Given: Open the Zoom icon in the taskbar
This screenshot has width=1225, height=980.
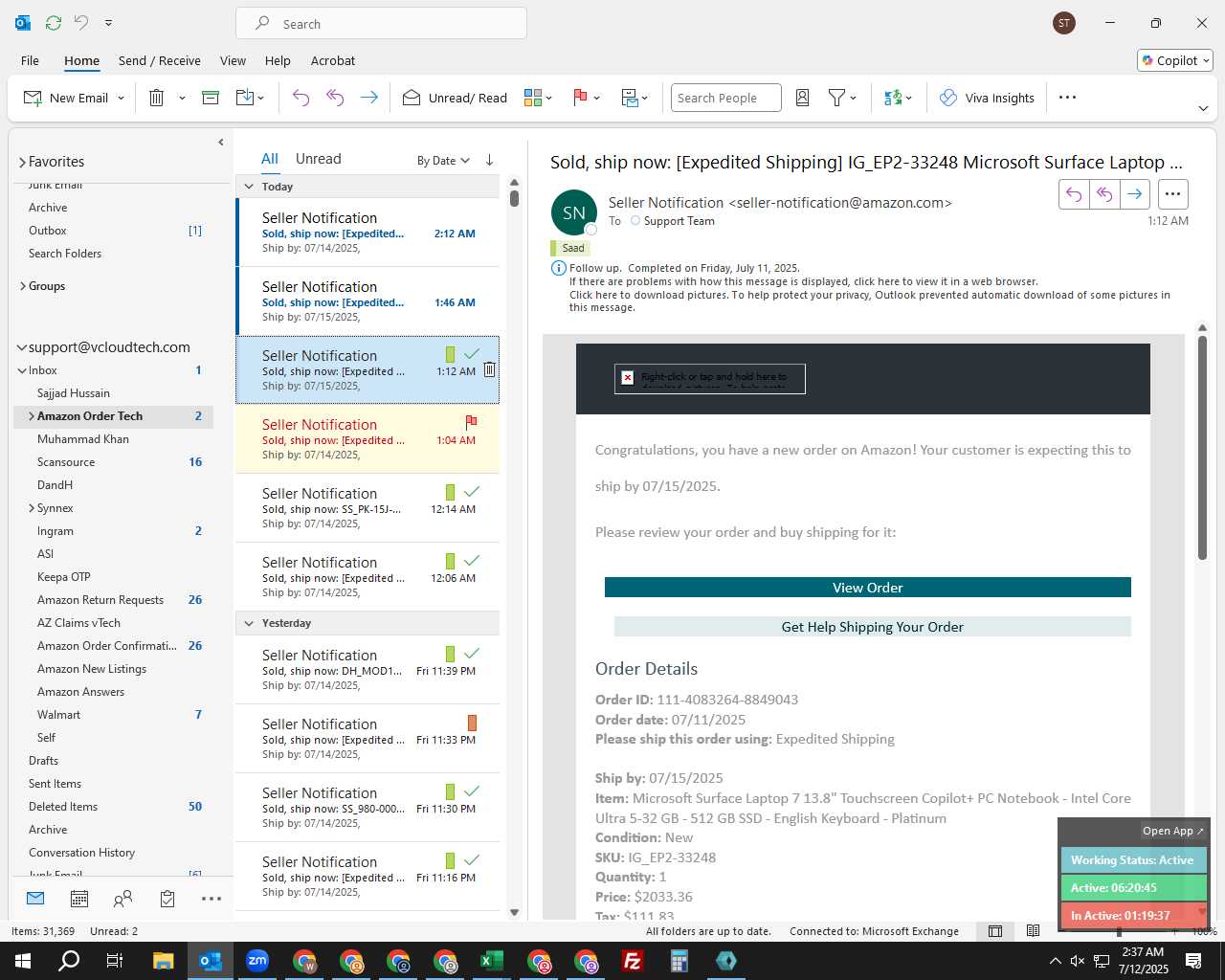Looking at the screenshot, I should pos(257,961).
